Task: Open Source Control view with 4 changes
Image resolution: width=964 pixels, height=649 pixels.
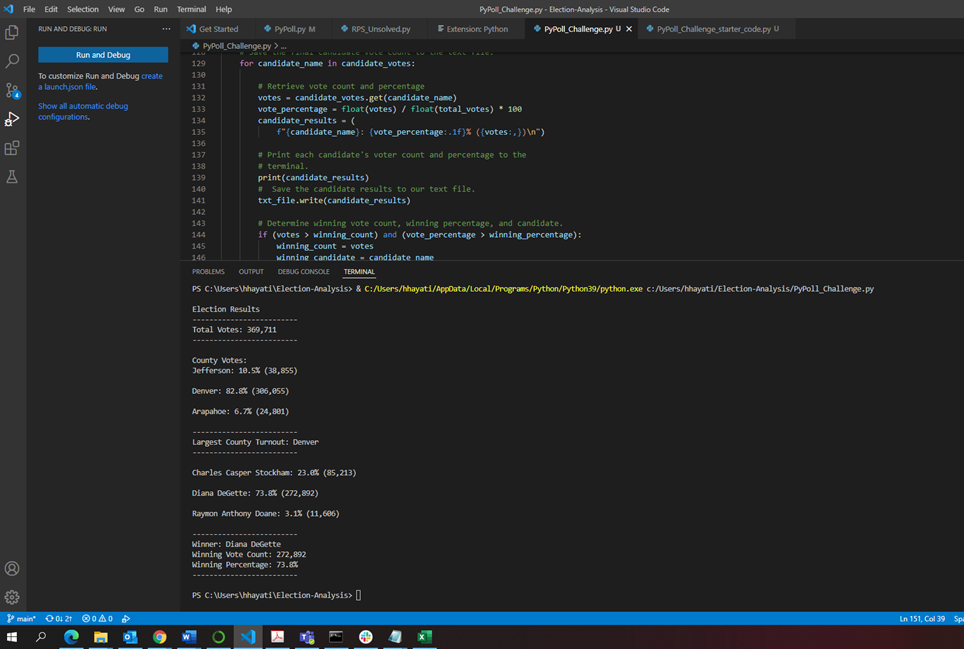Action: click(12, 91)
